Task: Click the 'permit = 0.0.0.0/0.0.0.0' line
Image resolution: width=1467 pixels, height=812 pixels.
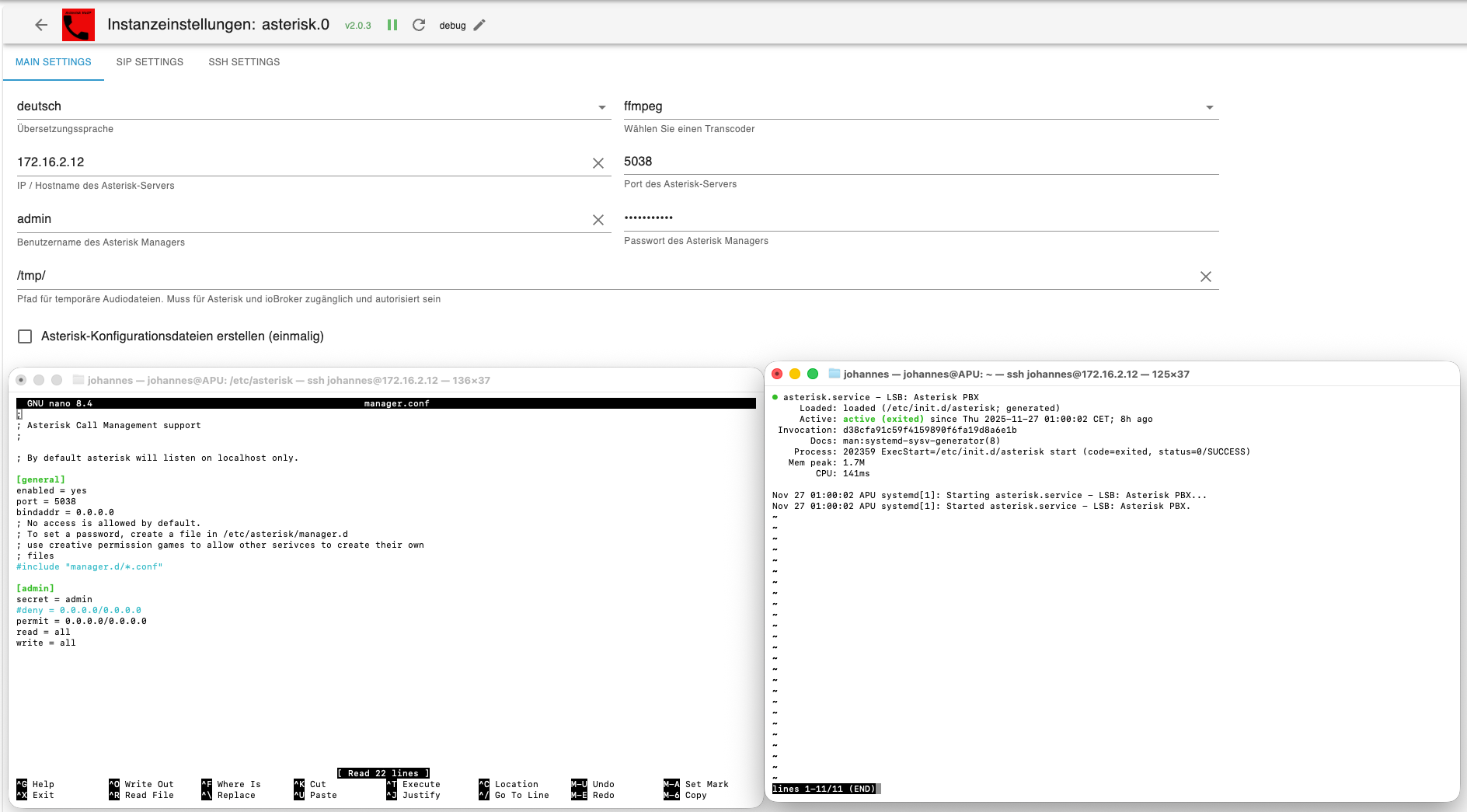Action: 82,621
